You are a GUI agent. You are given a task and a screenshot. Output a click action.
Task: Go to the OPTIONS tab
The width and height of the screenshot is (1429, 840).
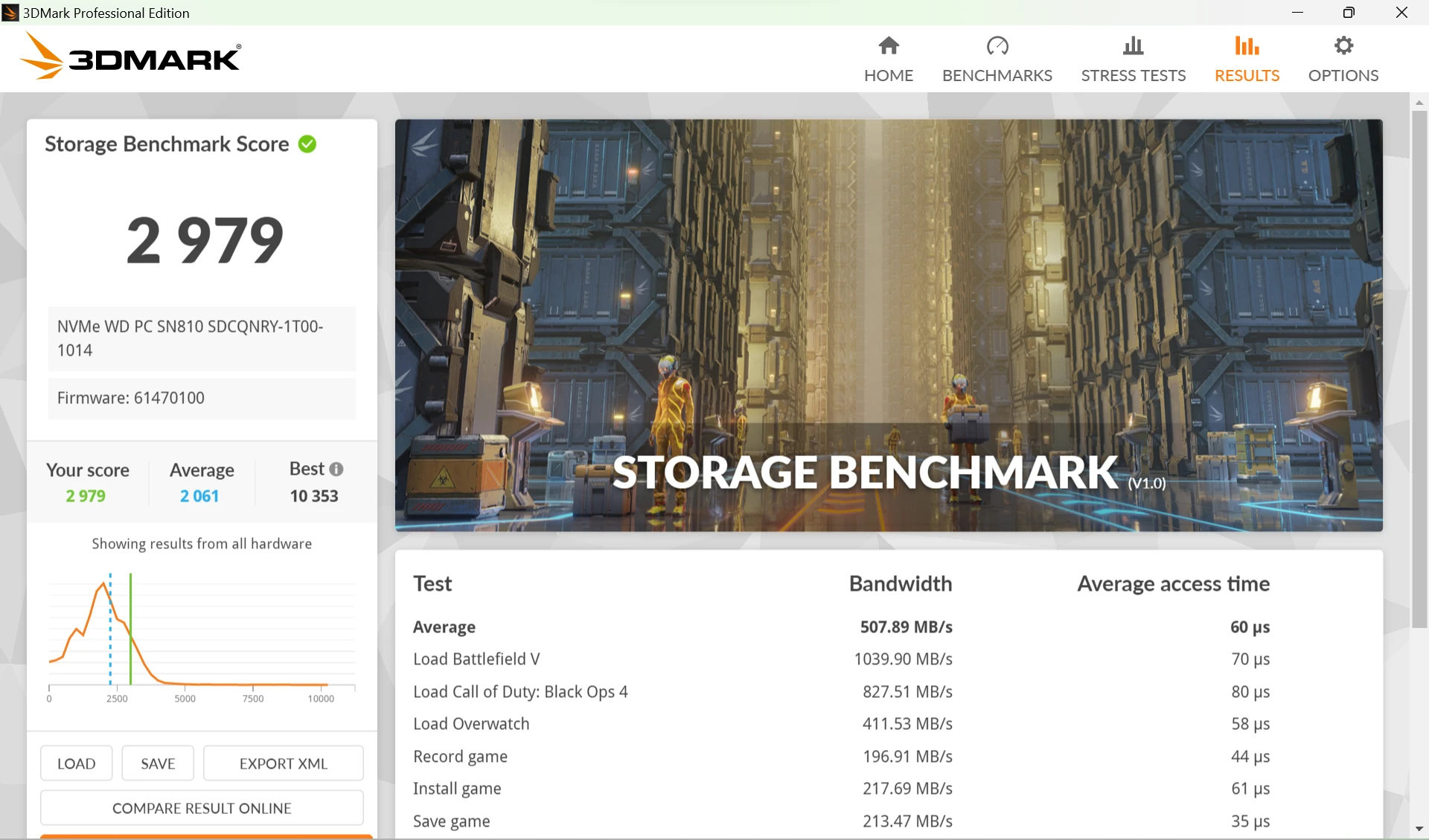tap(1343, 60)
